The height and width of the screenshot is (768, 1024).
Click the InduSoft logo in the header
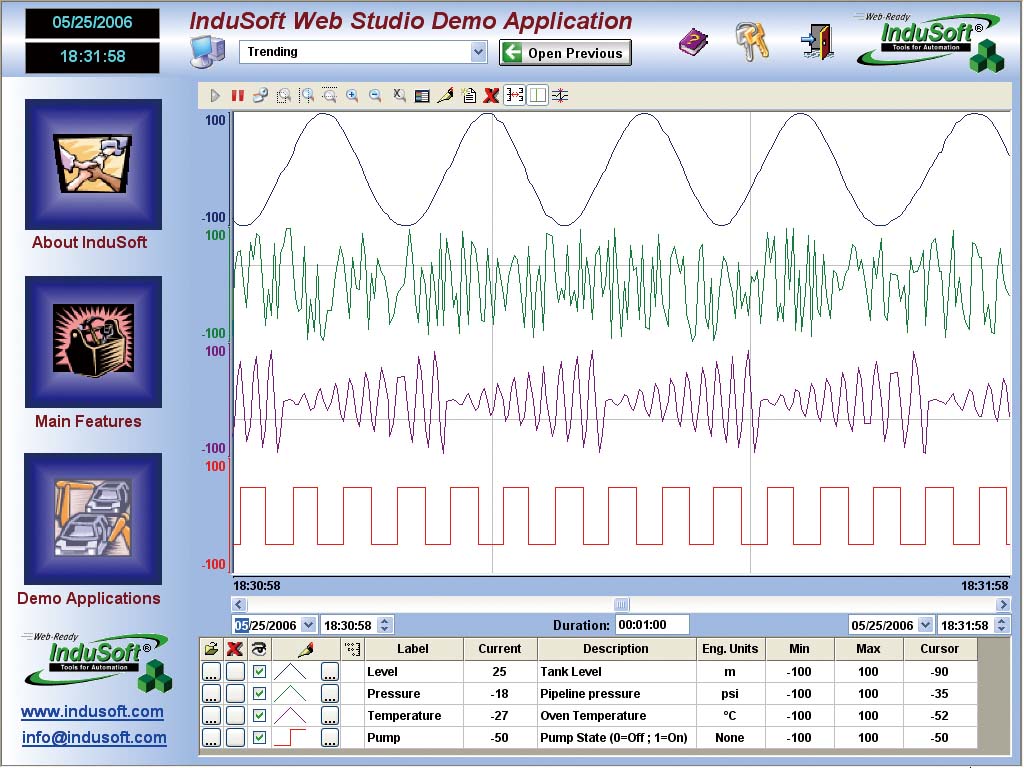(x=929, y=42)
